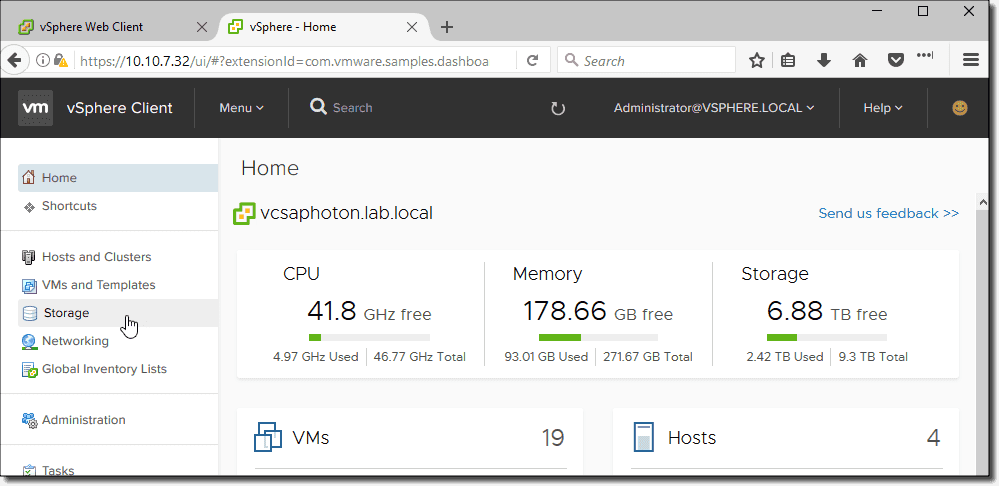This screenshot has height=486, width=999.
Task: Go to Home in the sidebar
Action: (x=118, y=178)
